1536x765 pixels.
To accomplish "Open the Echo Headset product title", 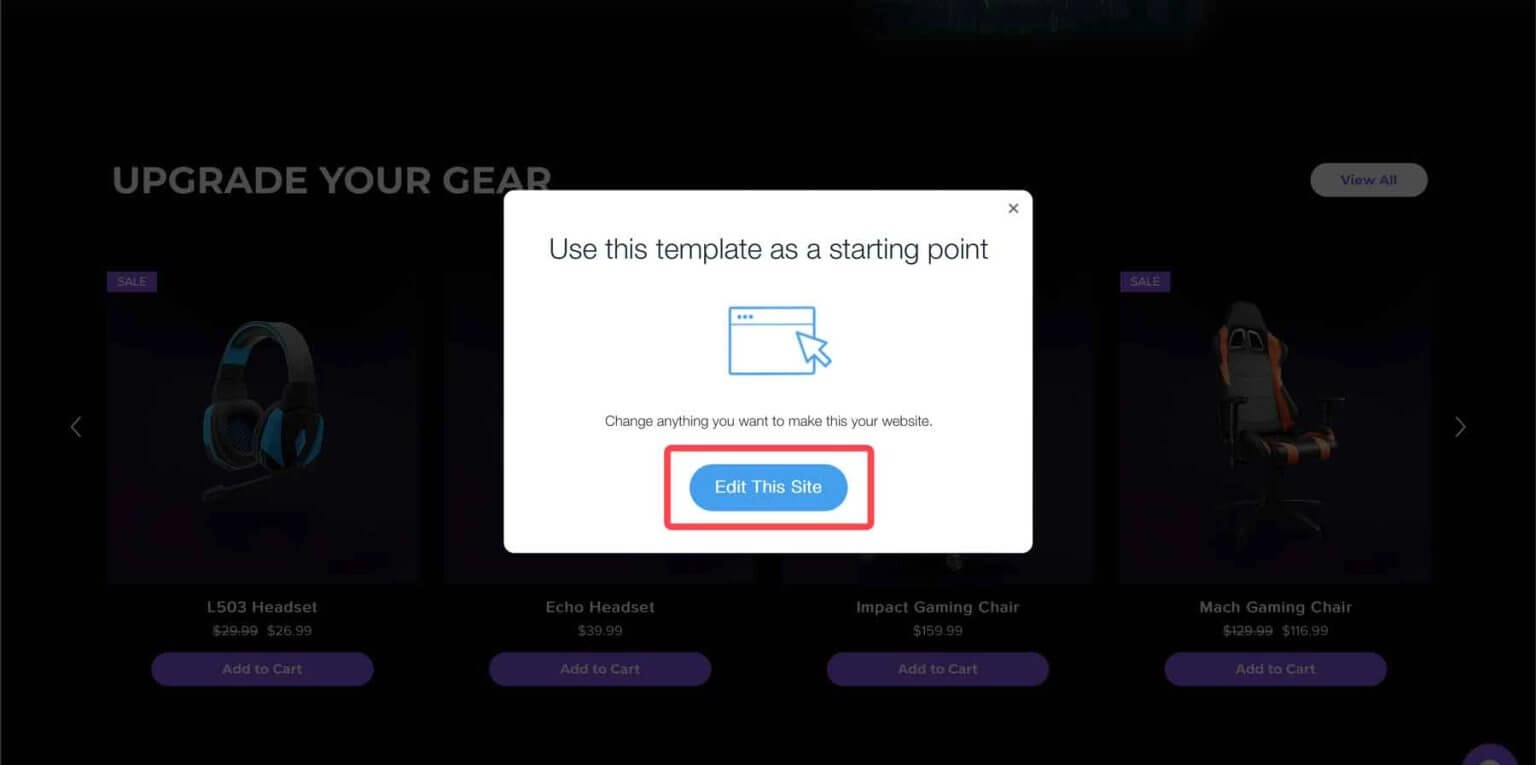I will [x=600, y=607].
